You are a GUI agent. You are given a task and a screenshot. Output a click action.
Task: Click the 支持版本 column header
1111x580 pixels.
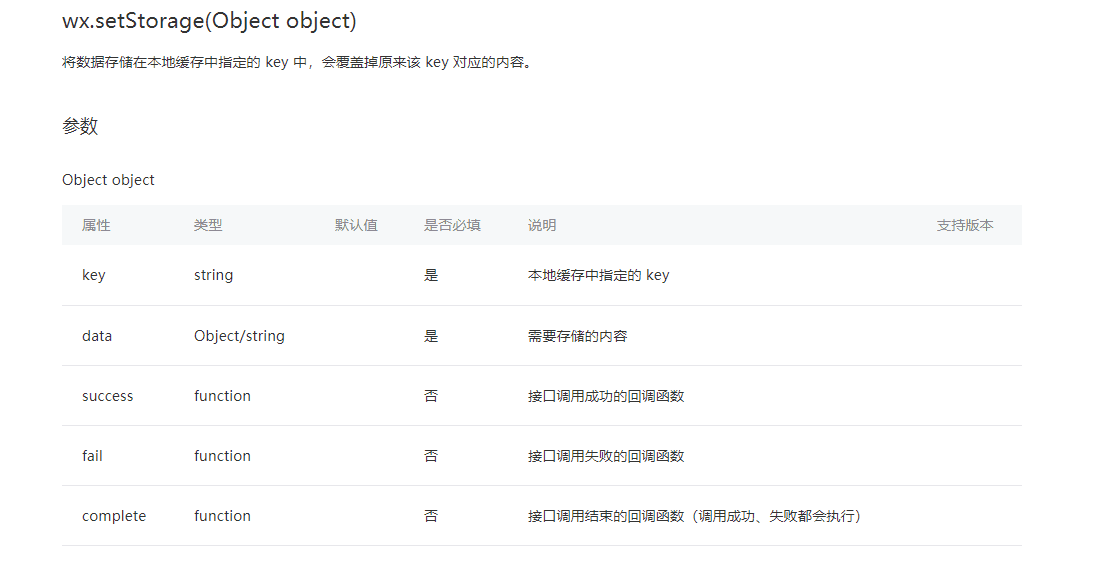(x=964, y=225)
